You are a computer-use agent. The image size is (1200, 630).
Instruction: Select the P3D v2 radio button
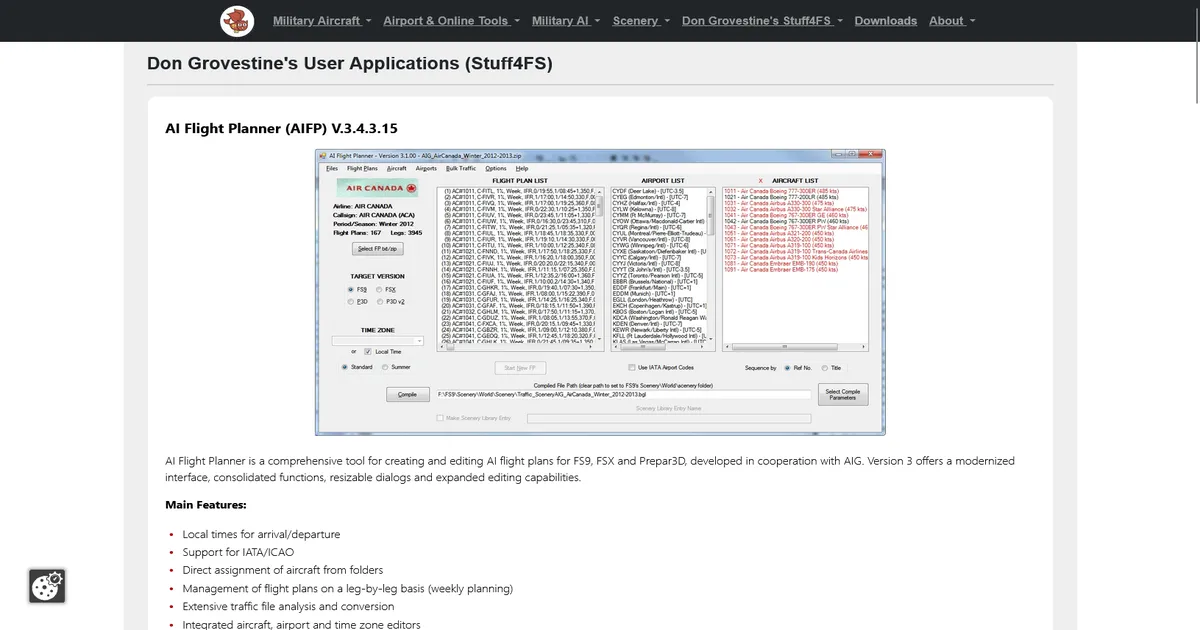point(379,301)
